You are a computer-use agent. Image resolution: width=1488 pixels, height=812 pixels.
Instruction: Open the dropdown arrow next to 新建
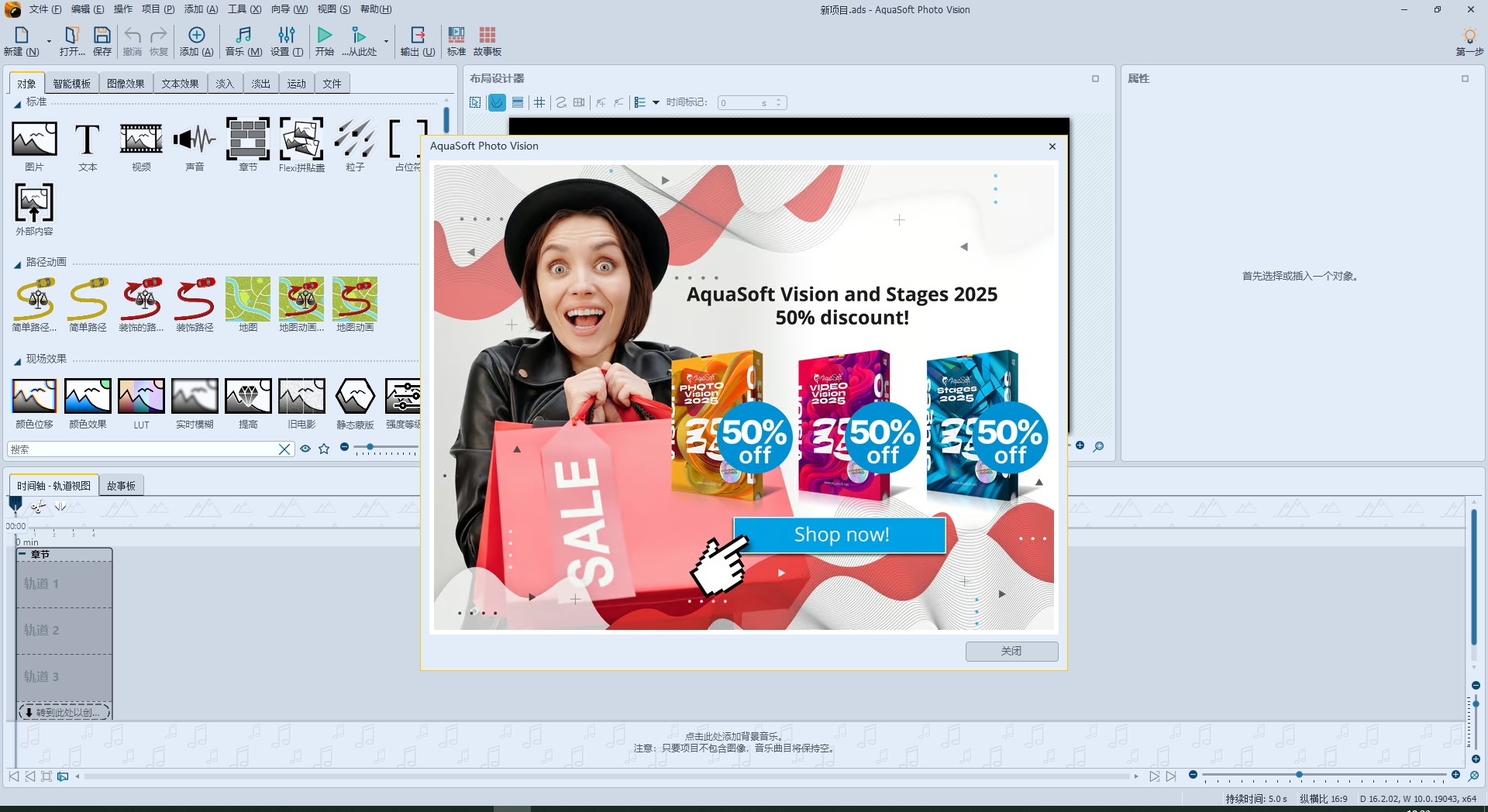coord(49,41)
